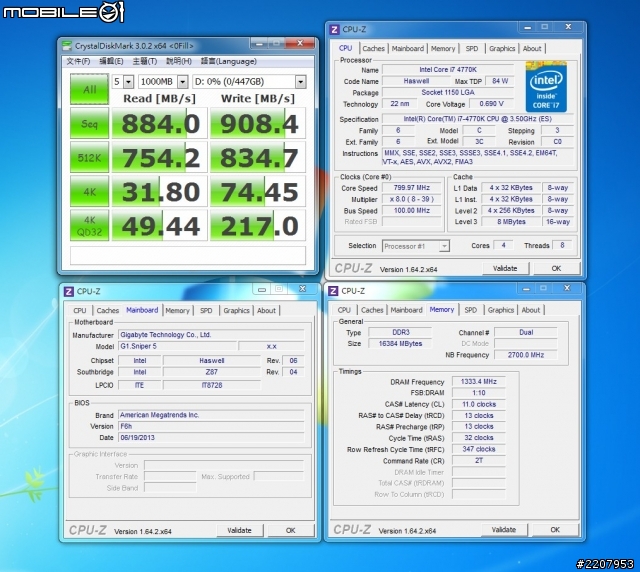The height and width of the screenshot is (572, 640).
Task: Start the Seq benchmark test
Action: [x=89, y=123]
